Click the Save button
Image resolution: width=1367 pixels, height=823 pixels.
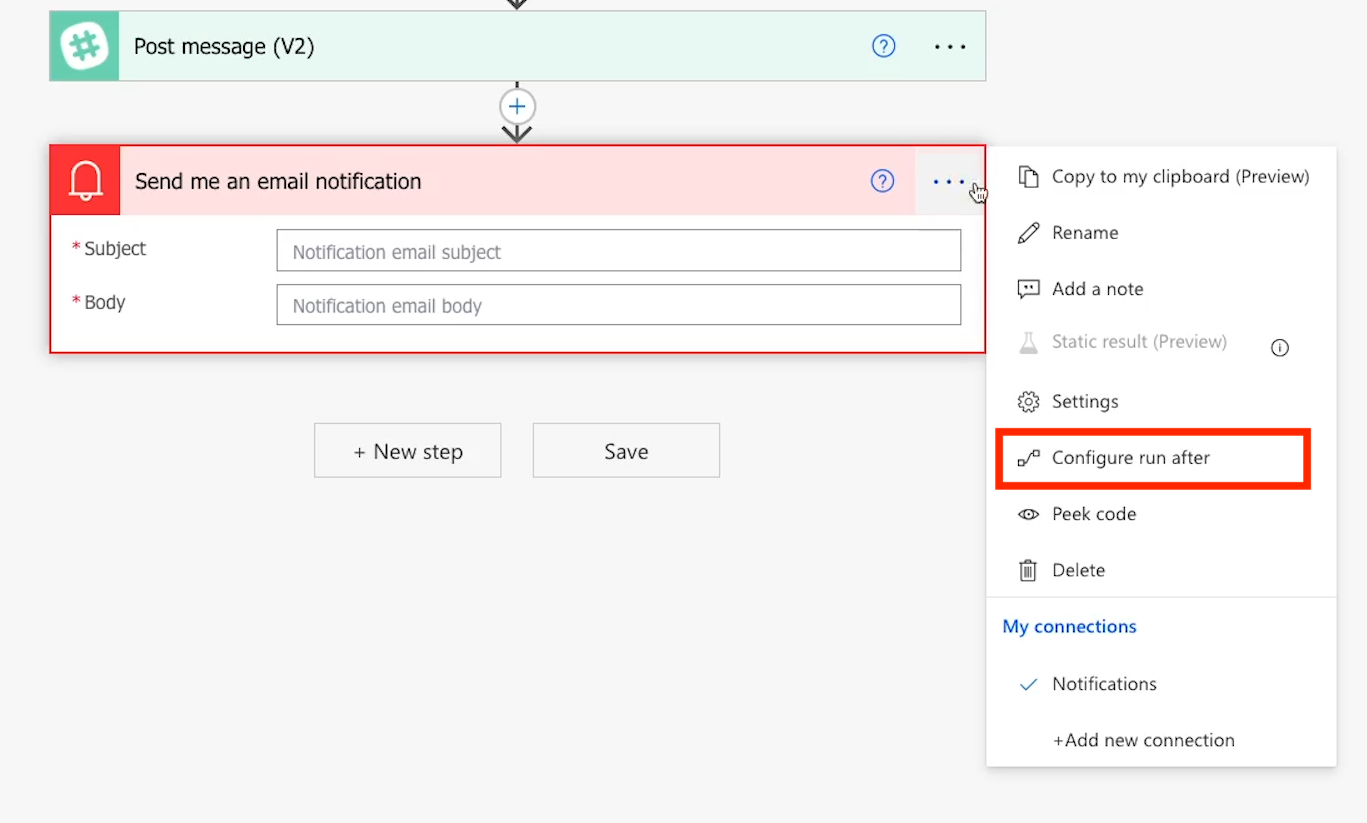coord(626,451)
